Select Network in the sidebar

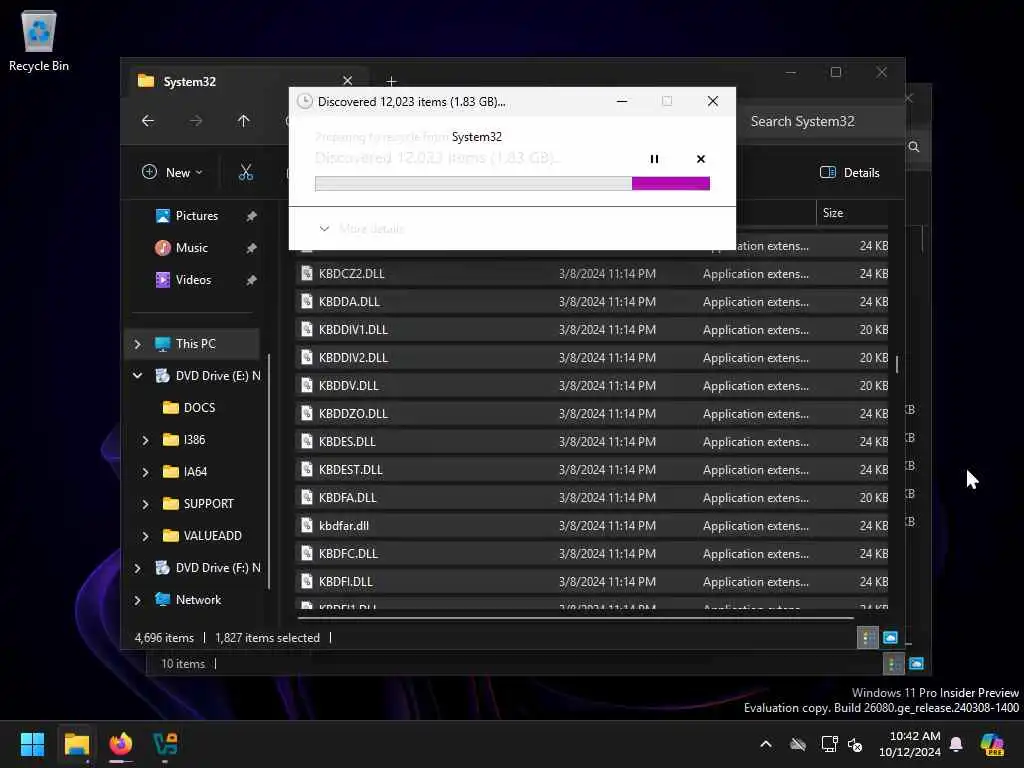coord(188,600)
